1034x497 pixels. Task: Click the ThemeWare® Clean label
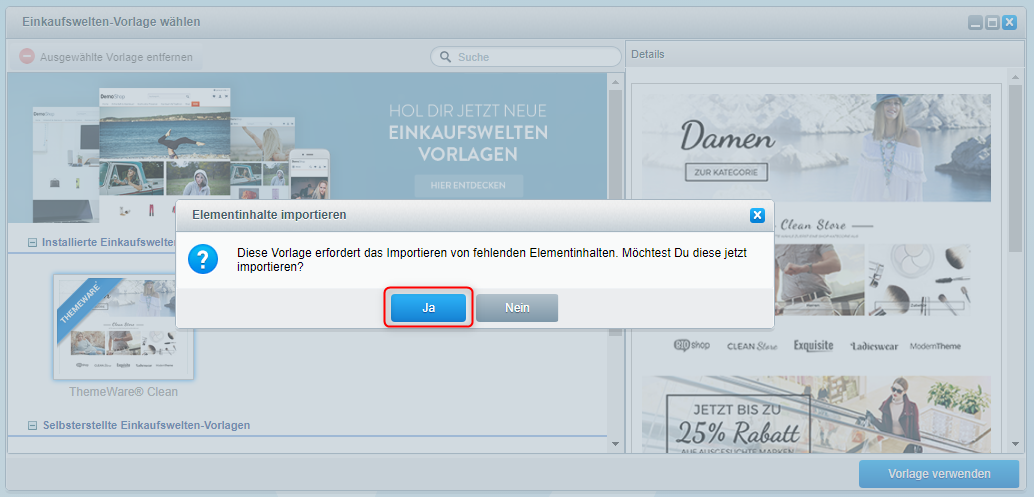(123, 392)
